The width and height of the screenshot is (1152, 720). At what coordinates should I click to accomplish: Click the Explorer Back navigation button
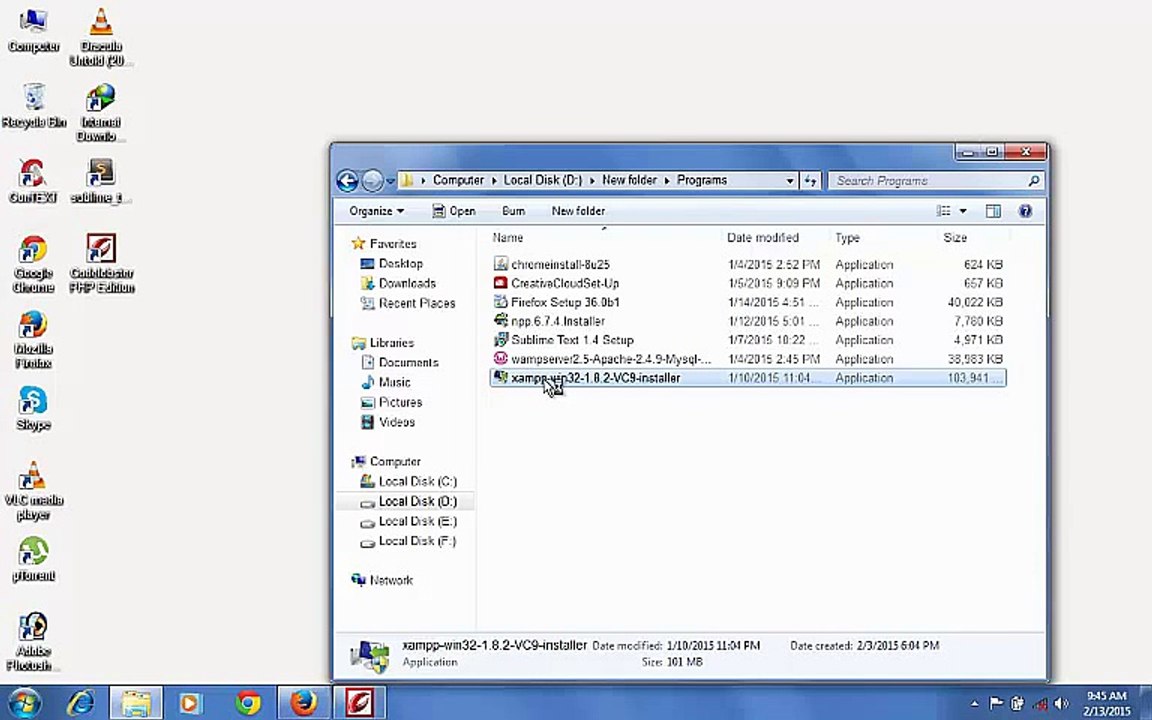point(348,180)
